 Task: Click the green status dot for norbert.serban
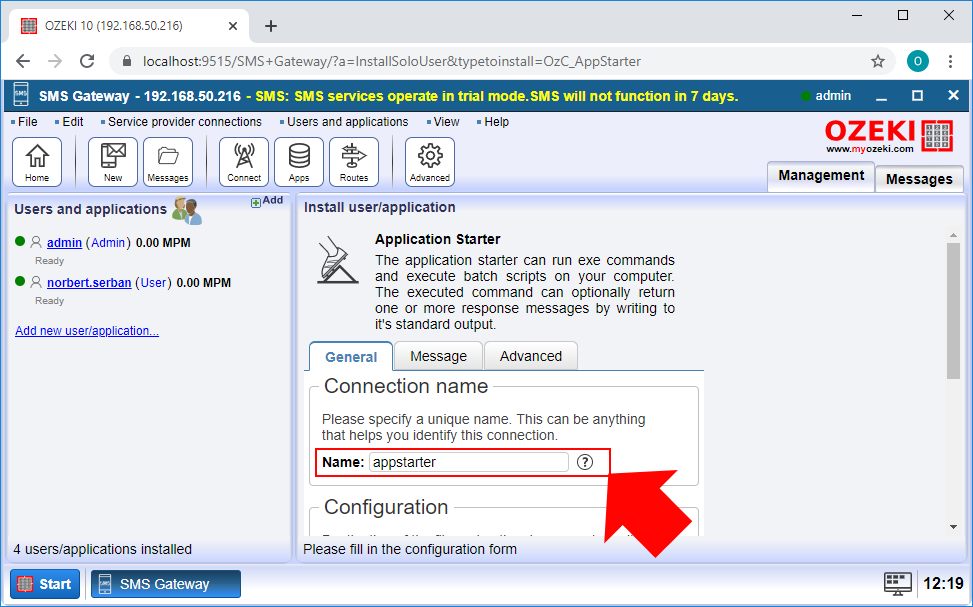20,281
